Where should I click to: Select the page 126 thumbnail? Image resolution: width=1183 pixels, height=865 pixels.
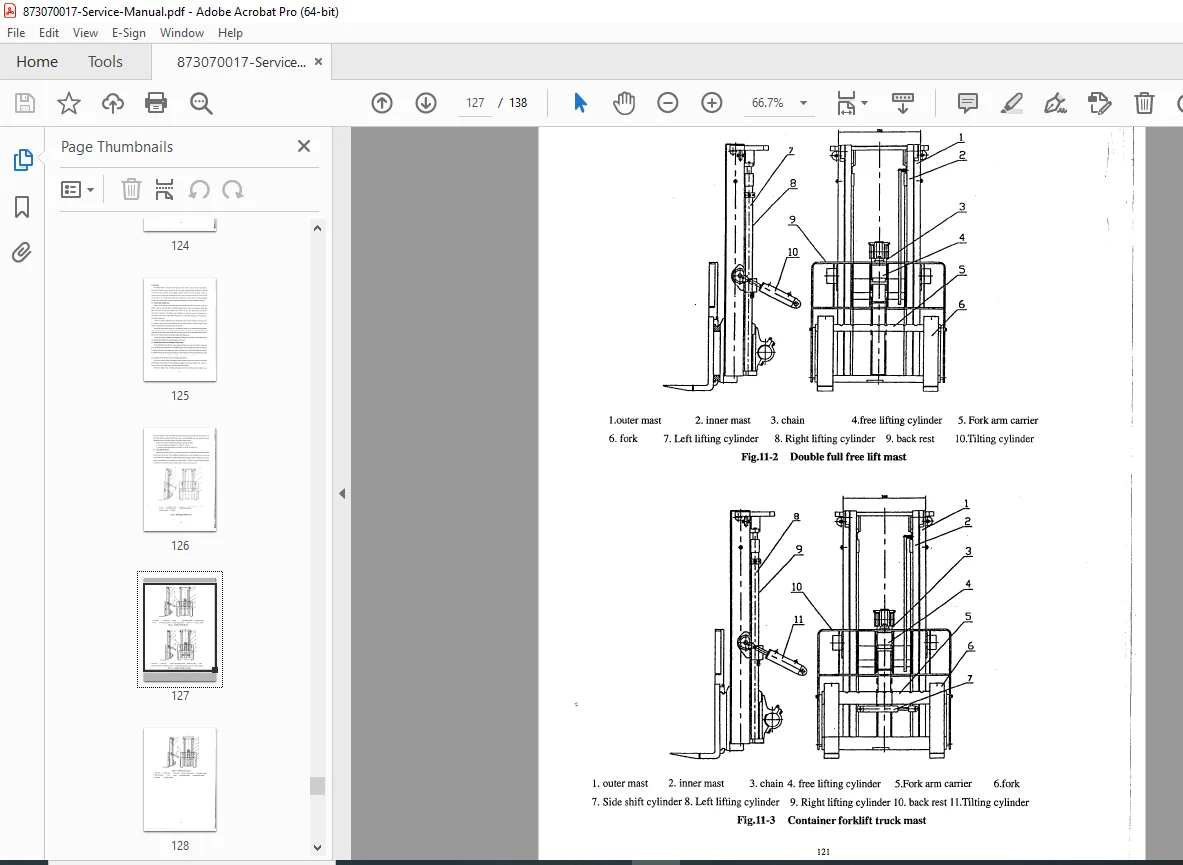click(180, 480)
